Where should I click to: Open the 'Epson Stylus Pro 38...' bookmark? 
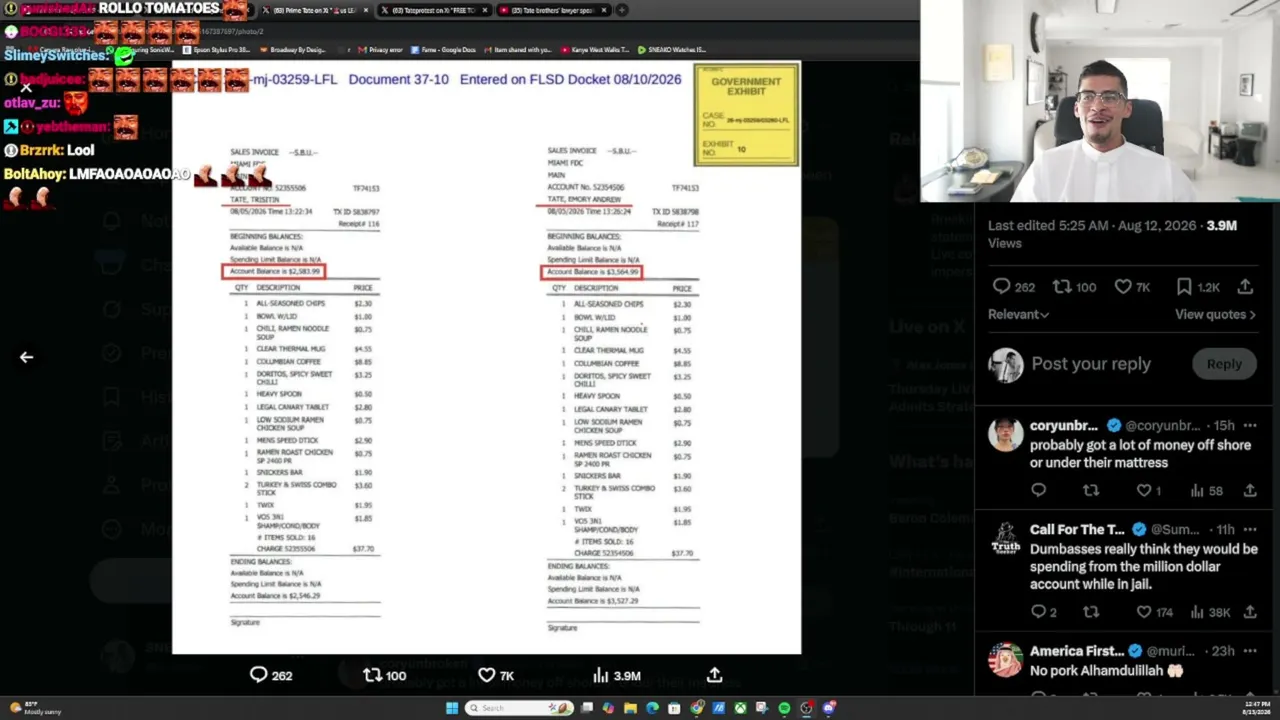(x=219, y=50)
